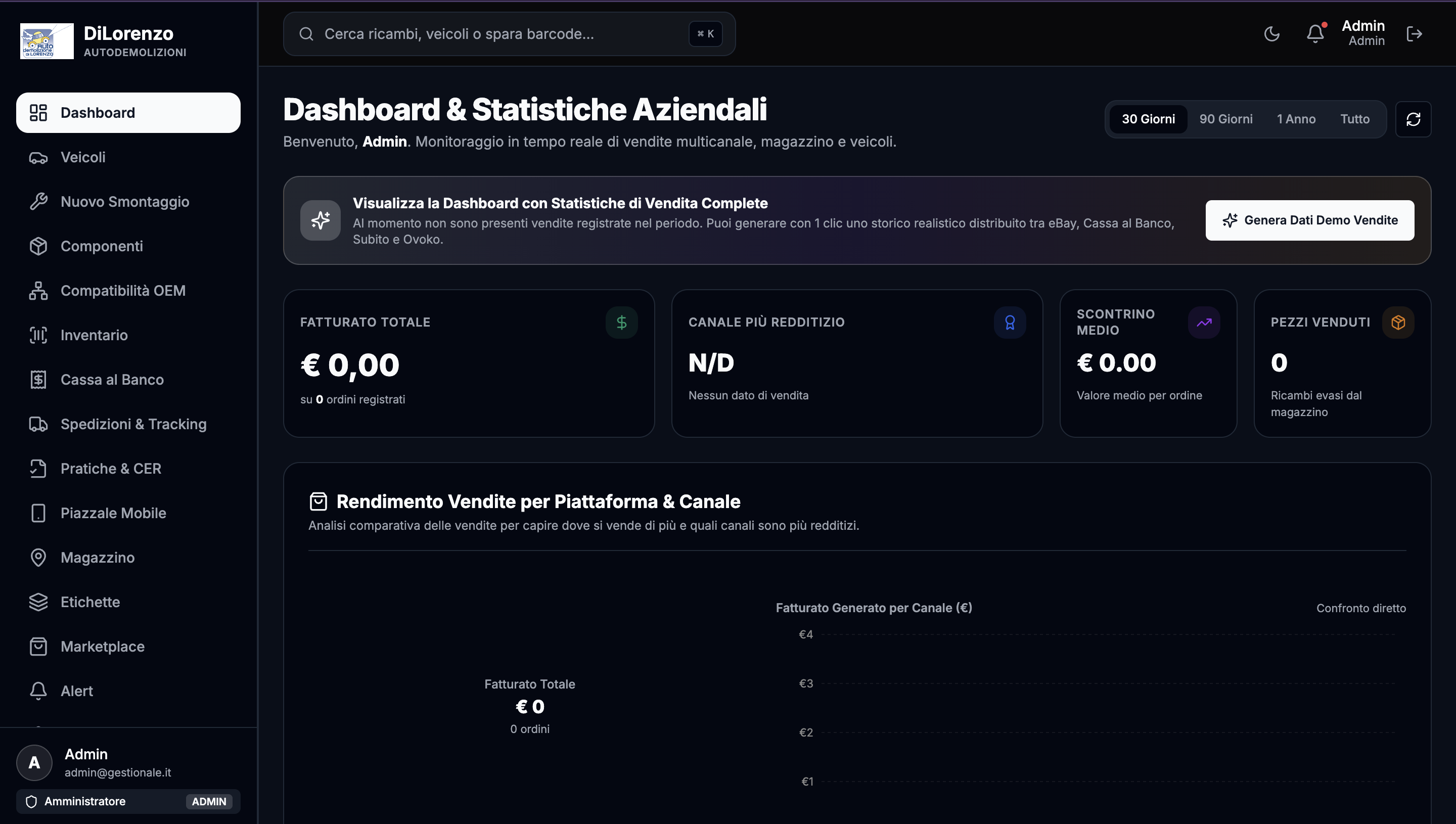Viewport: 1456px width, 824px height.
Task: Click the 0 ordini text under Fatturato Totale
Action: tap(530, 729)
